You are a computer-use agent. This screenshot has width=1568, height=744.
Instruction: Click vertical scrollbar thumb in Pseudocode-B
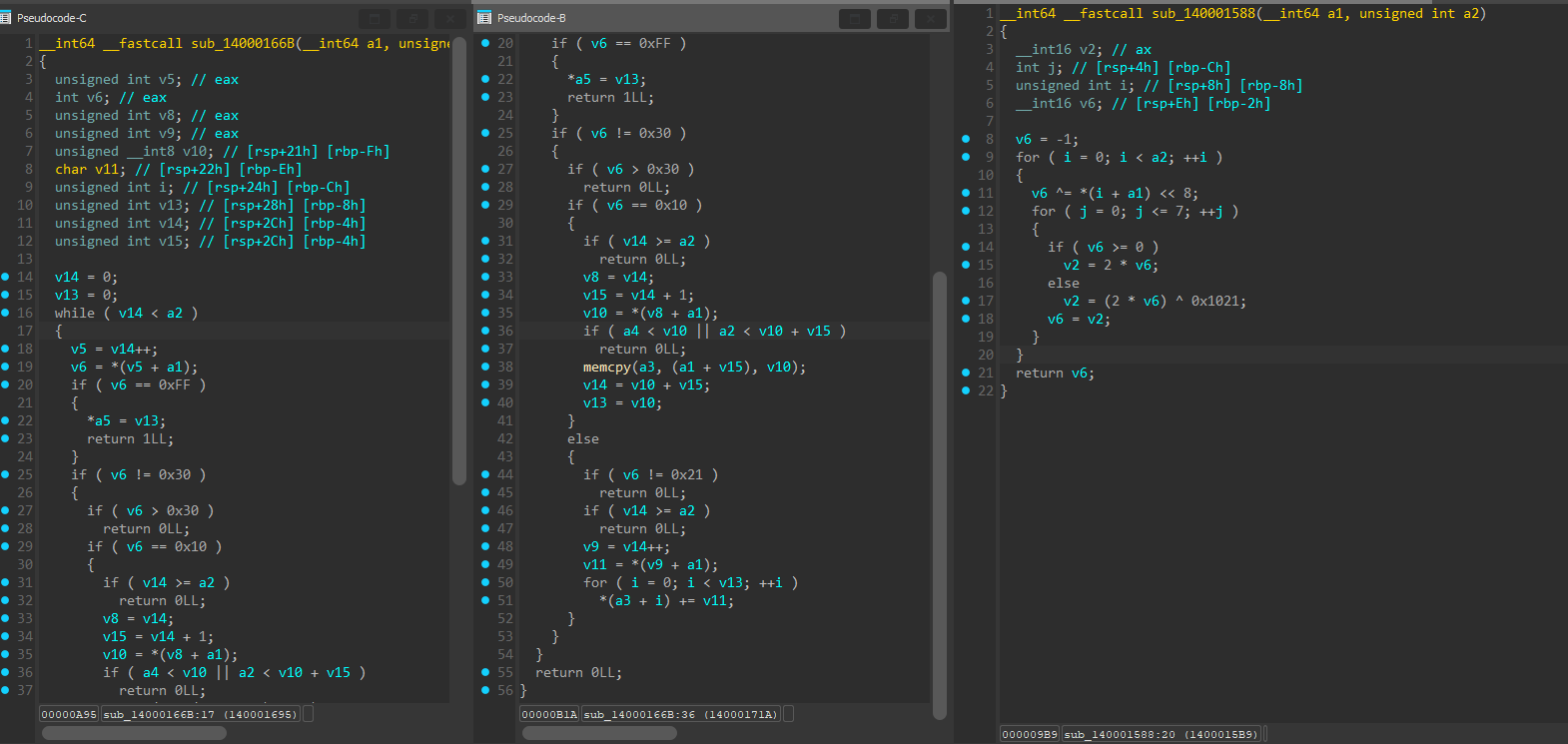[940, 494]
